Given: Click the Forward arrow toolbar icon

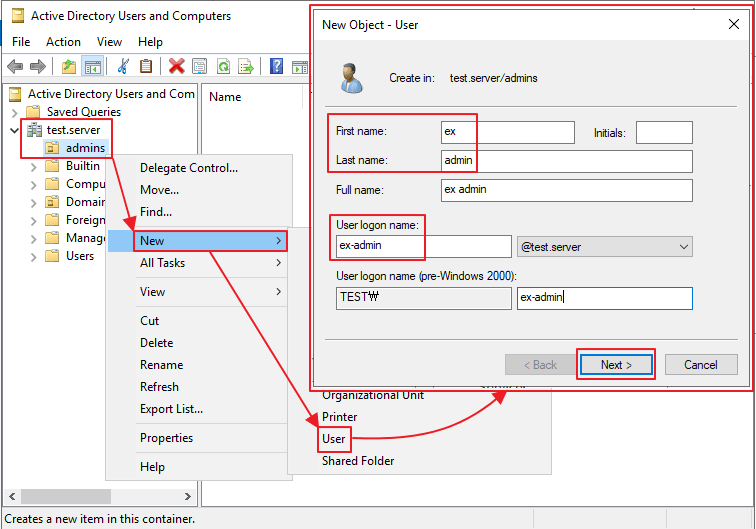Looking at the screenshot, I should [x=38, y=66].
